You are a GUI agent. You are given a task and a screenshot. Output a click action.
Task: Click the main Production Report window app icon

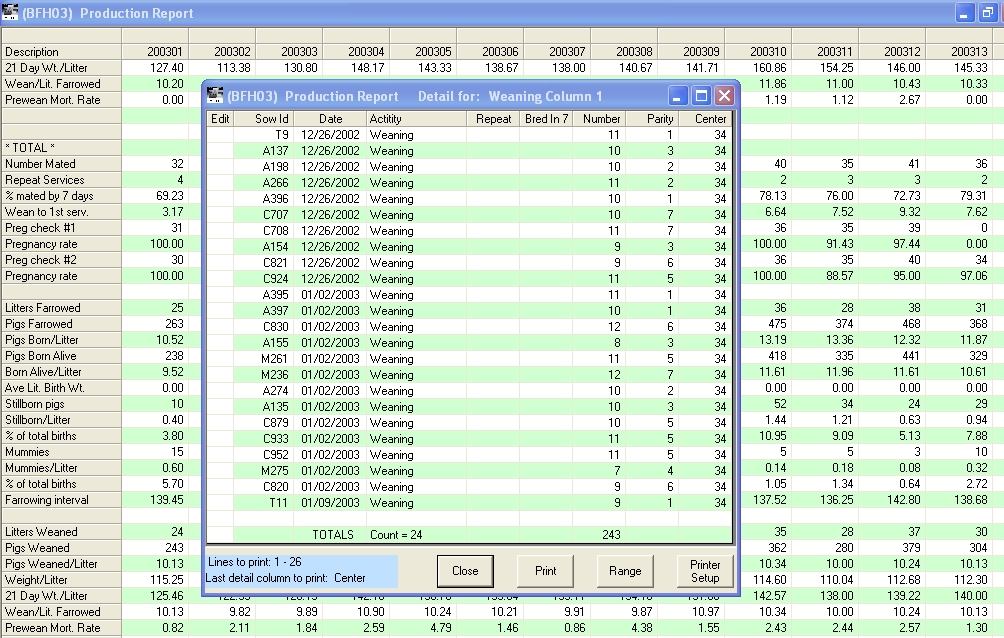pyautogui.click(x=10, y=12)
